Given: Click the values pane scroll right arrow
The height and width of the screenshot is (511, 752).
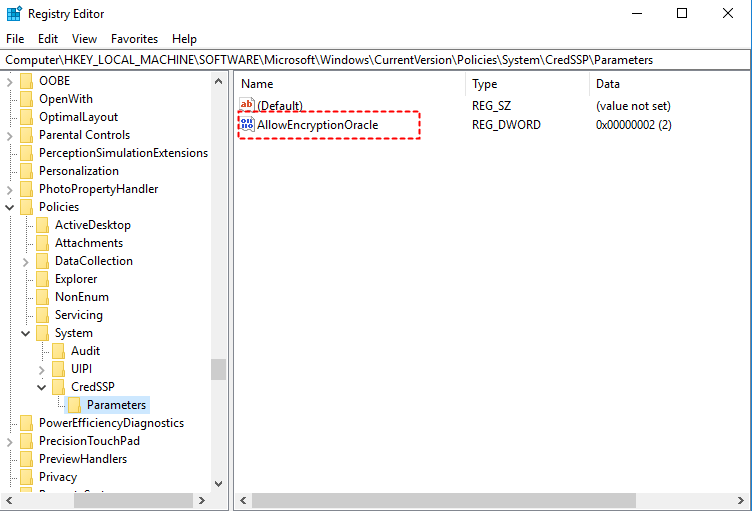Looking at the screenshot, I should click(740, 500).
